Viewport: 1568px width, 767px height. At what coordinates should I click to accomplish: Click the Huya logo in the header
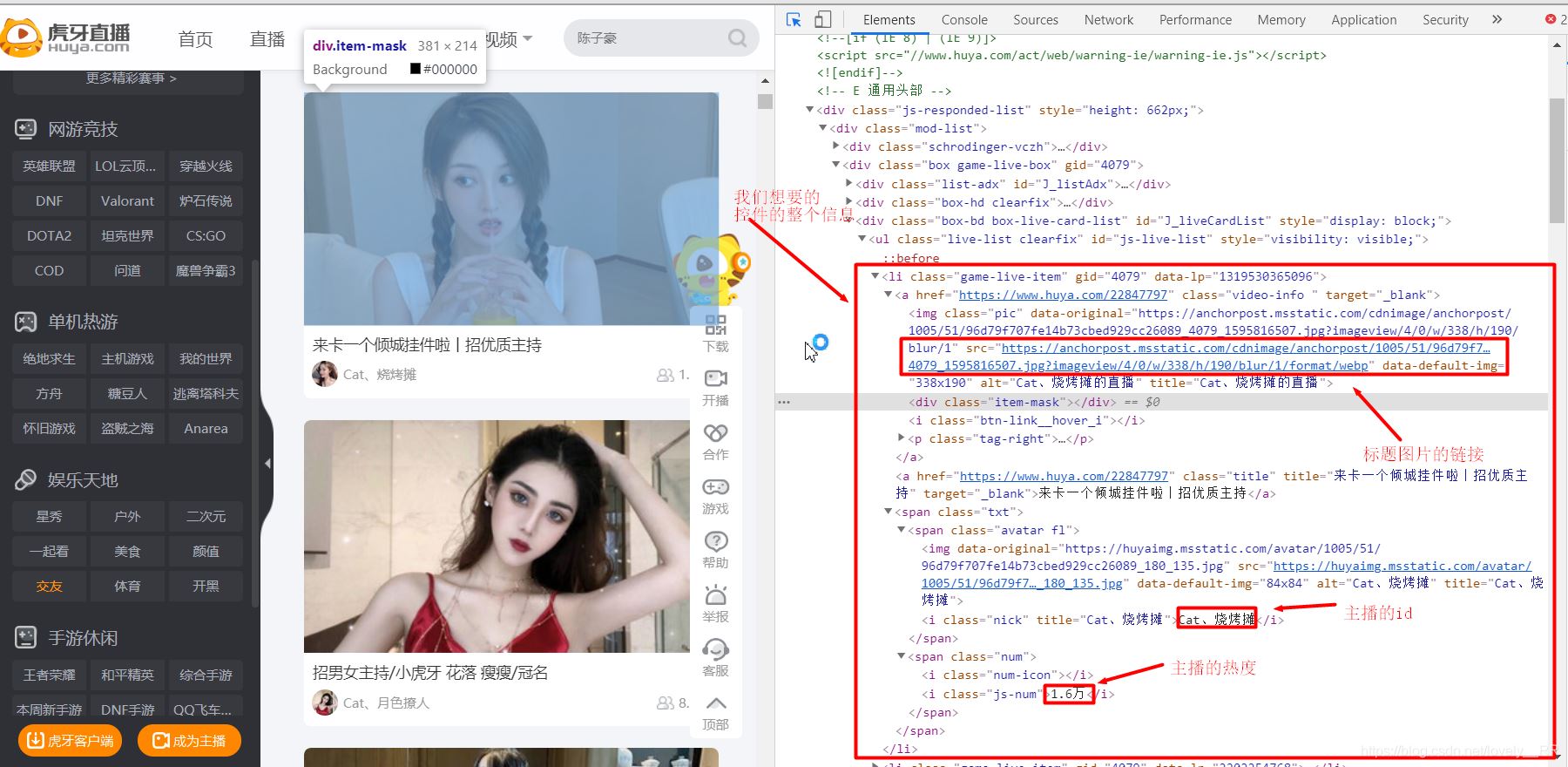pos(66,37)
